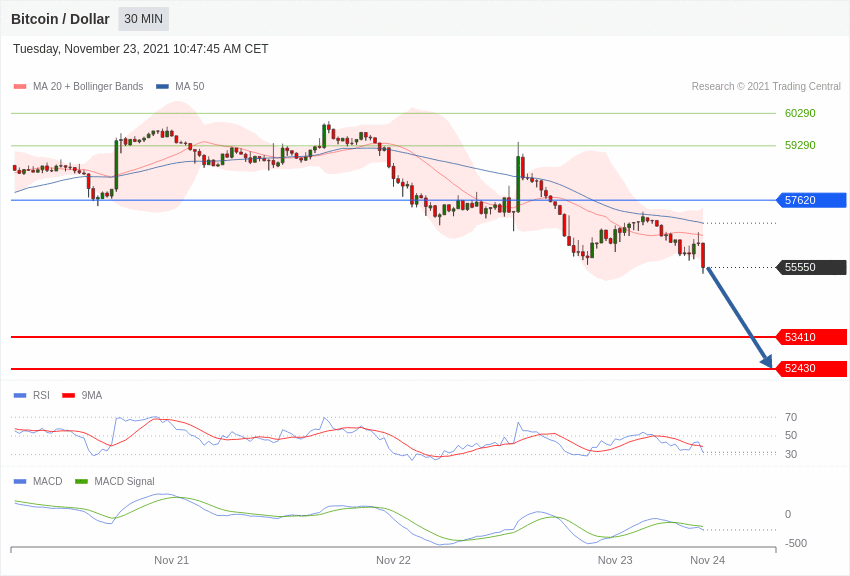Click the blue 57620 pivot price tag
The image size is (850, 576).
812,200
